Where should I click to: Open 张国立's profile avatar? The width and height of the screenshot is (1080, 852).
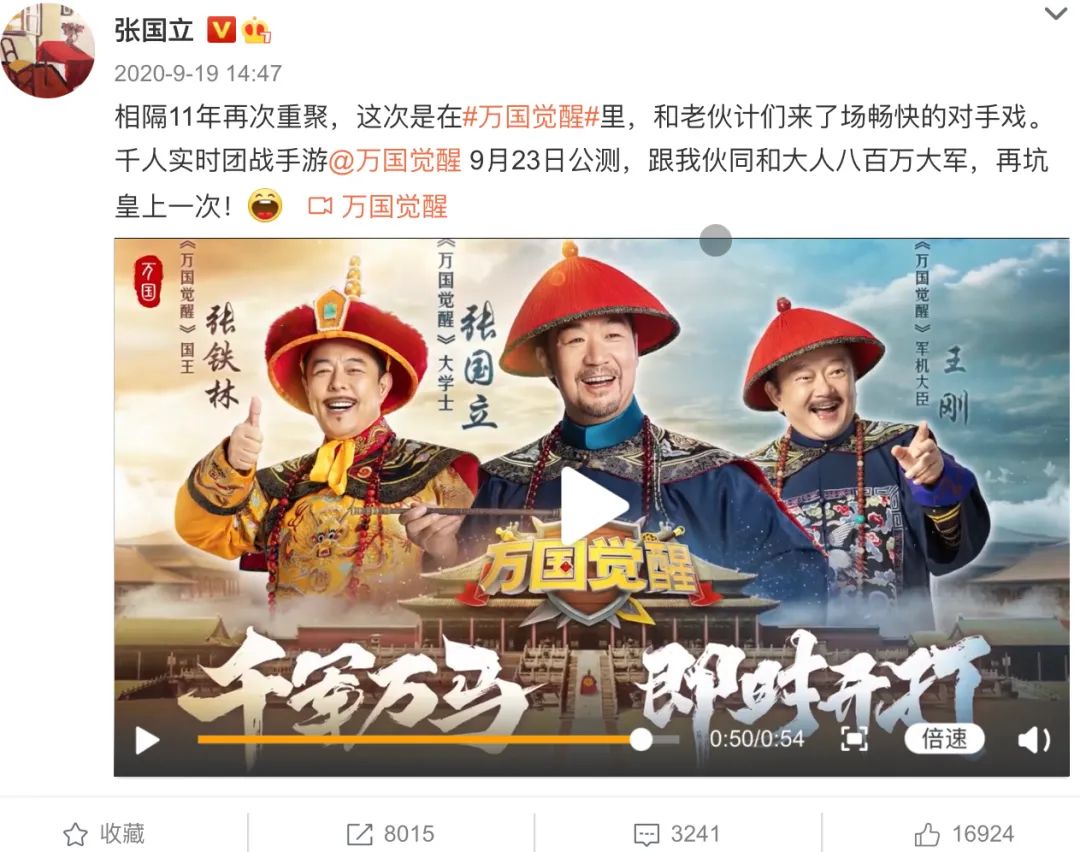coord(48,52)
